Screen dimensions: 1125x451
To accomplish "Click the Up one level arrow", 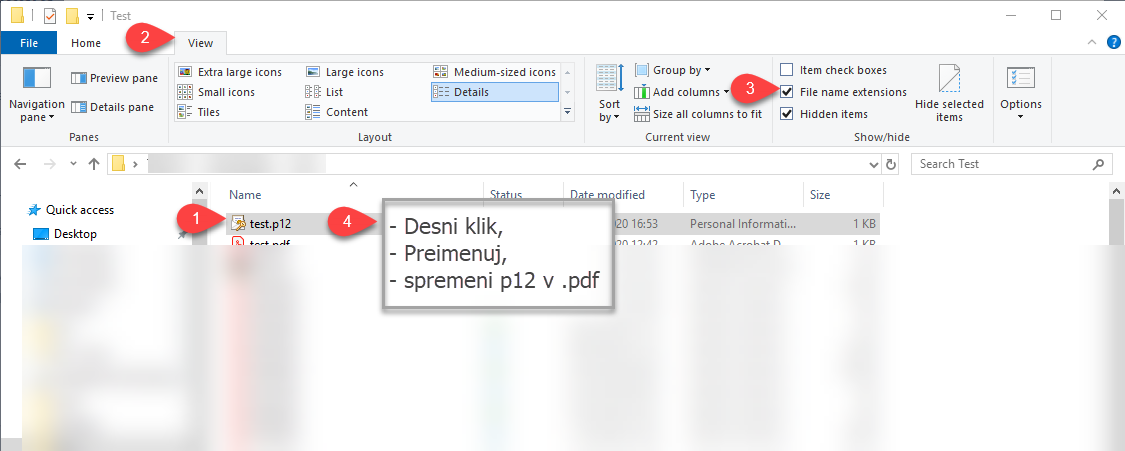I will [x=93, y=164].
